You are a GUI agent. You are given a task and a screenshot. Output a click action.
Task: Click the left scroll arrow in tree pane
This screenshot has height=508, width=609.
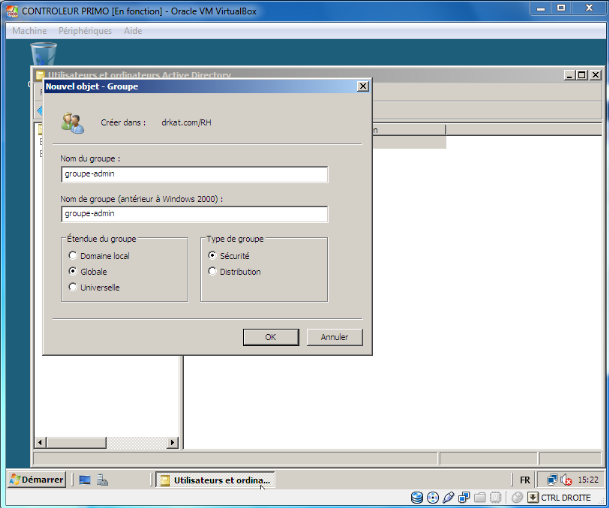(40, 442)
